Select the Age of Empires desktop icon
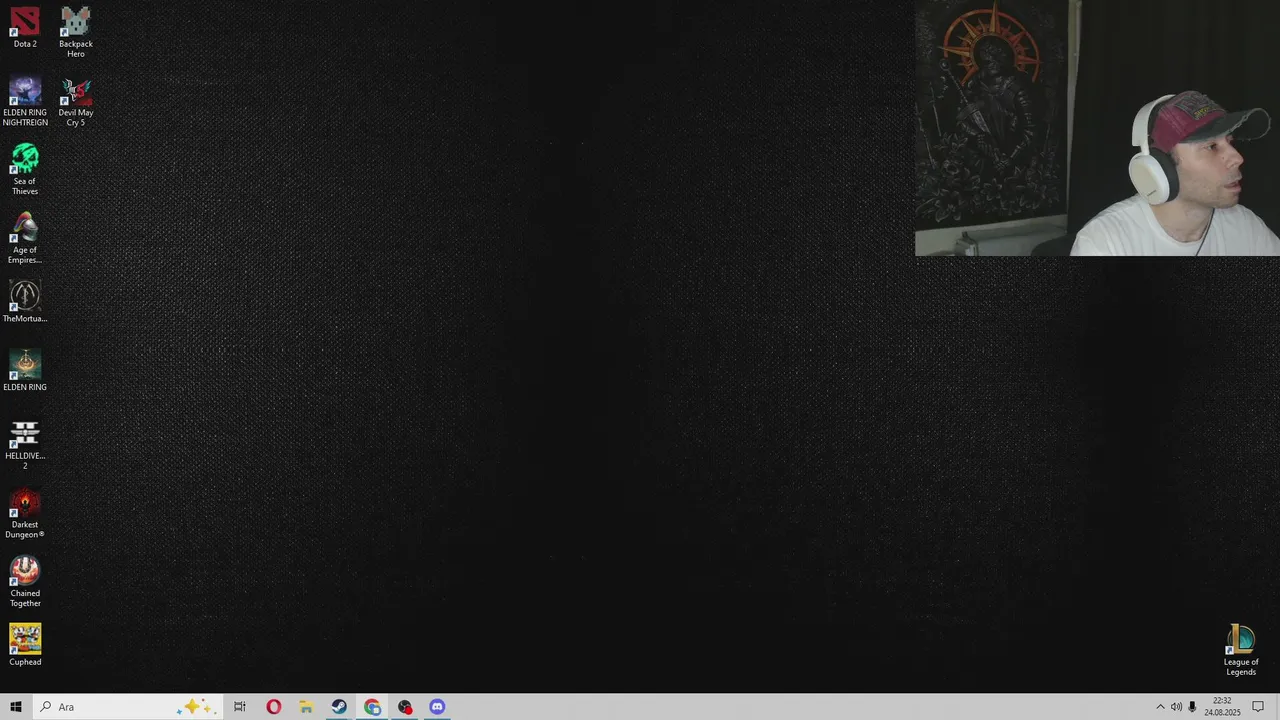1280x720 pixels. (x=25, y=239)
